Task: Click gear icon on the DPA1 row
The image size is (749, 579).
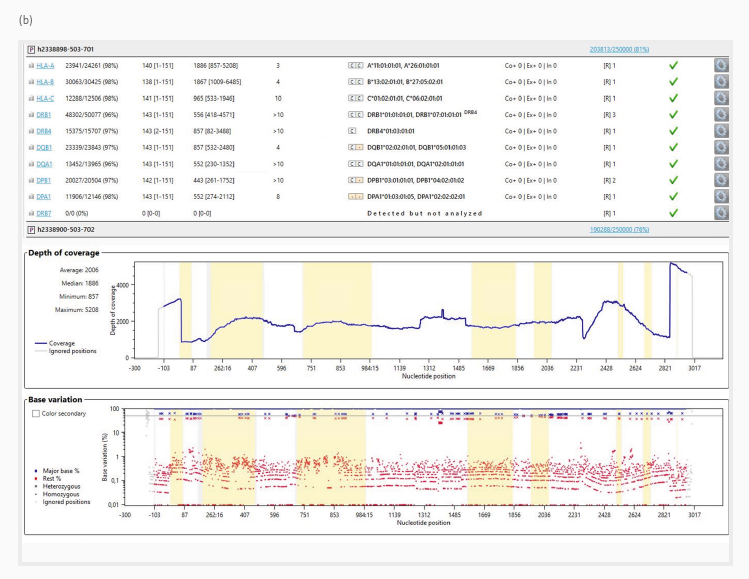Action: (x=720, y=198)
